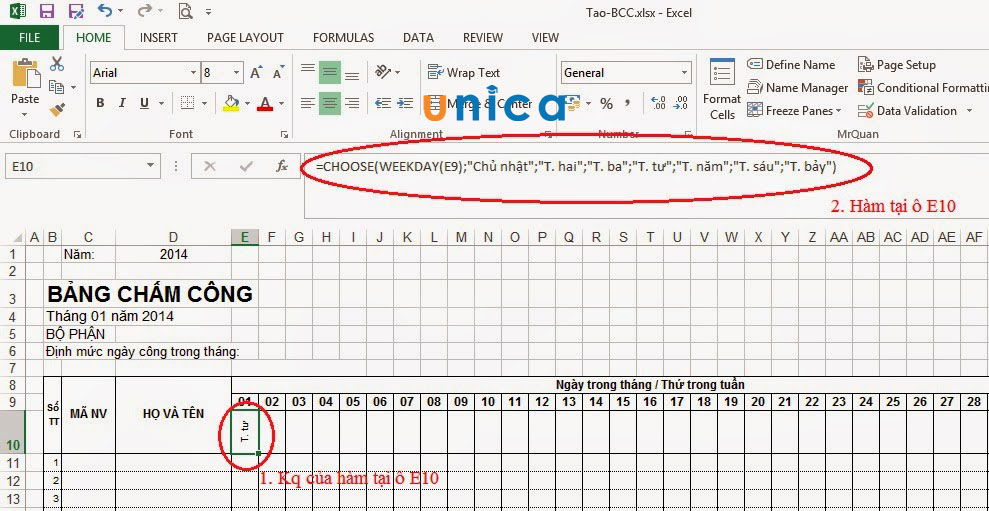Click the Save icon in quick access toolbar

46,11
